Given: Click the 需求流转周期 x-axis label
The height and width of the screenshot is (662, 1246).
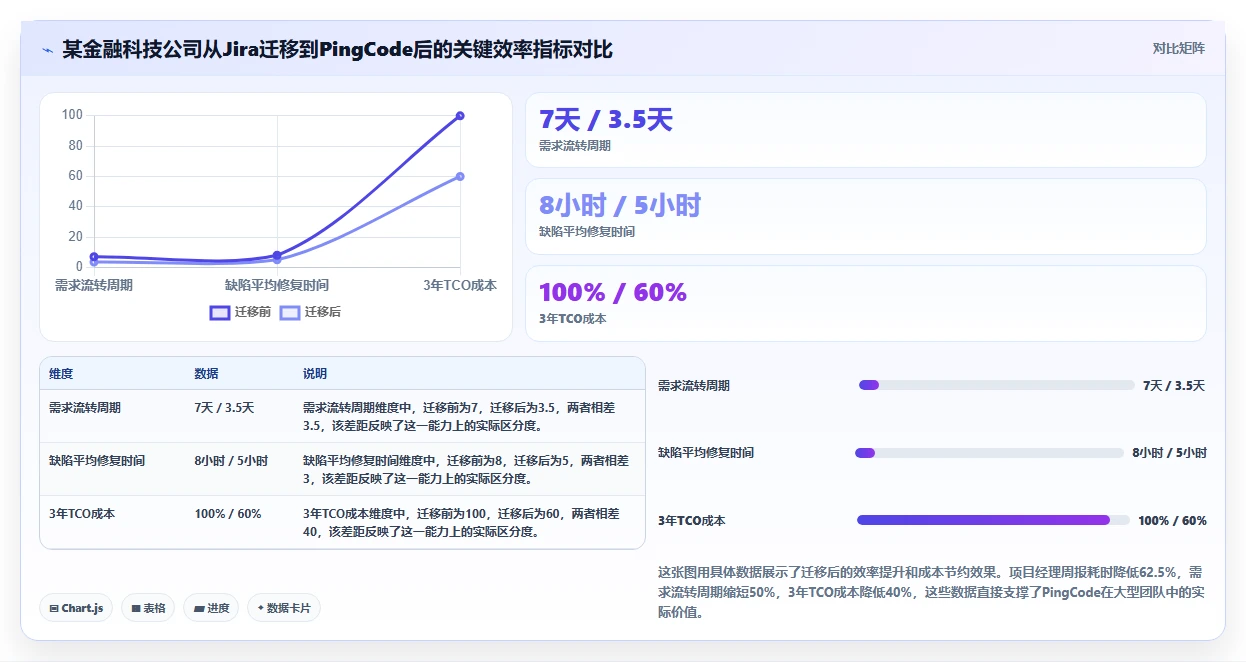Looking at the screenshot, I should [x=94, y=285].
